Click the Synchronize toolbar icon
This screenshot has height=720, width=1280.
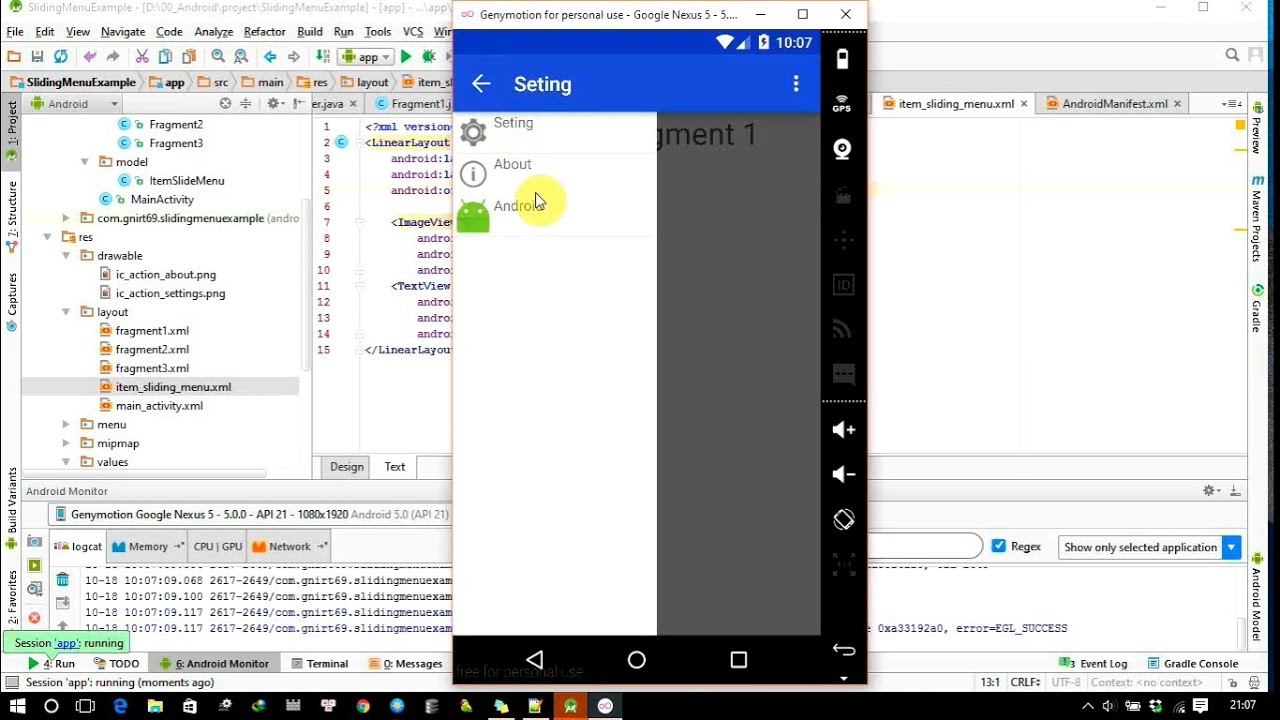[61, 57]
